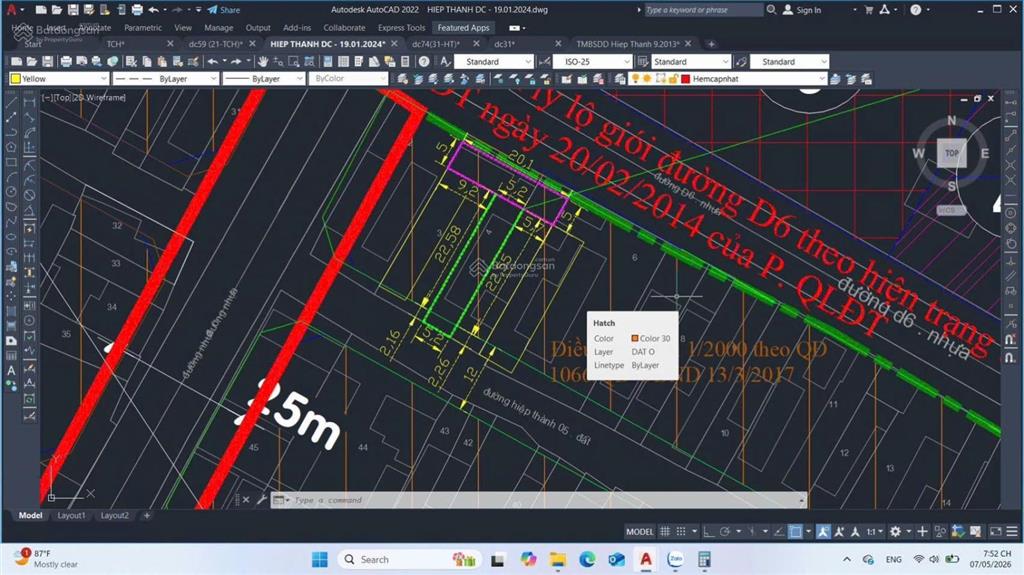Image resolution: width=1024 pixels, height=575 pixels.
Task: Click the Zoom Window icon in the Standard toolbar
Action: (294, 61)
